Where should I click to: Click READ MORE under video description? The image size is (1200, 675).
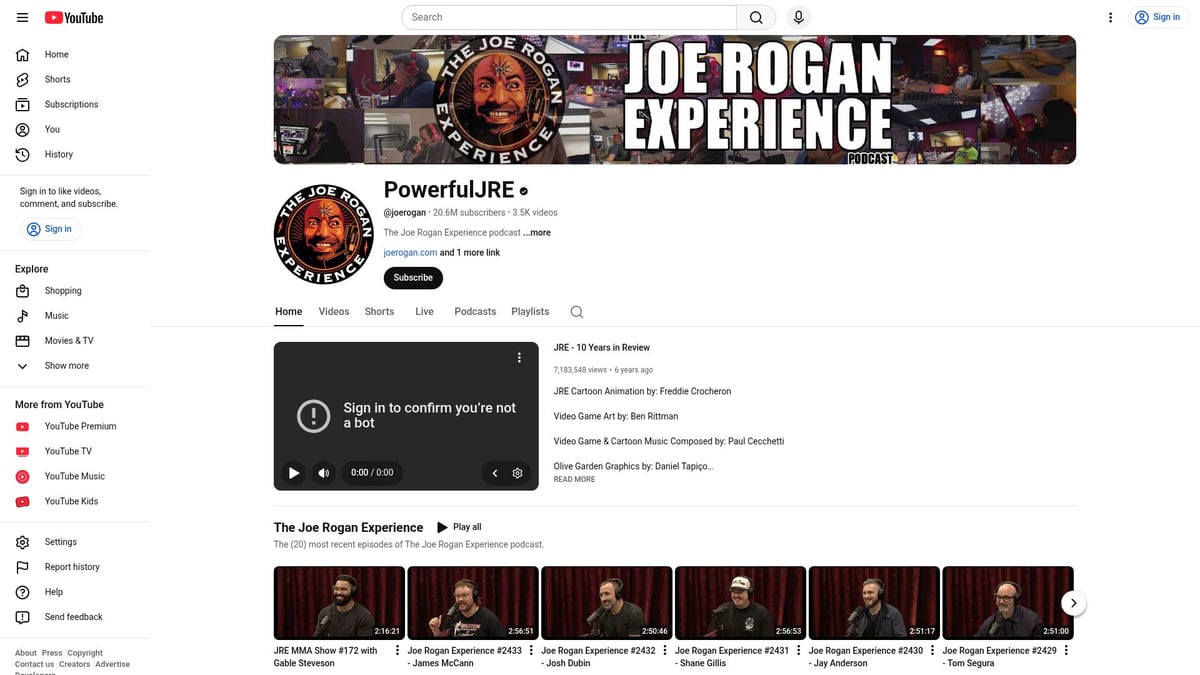[x=574, y=480]
